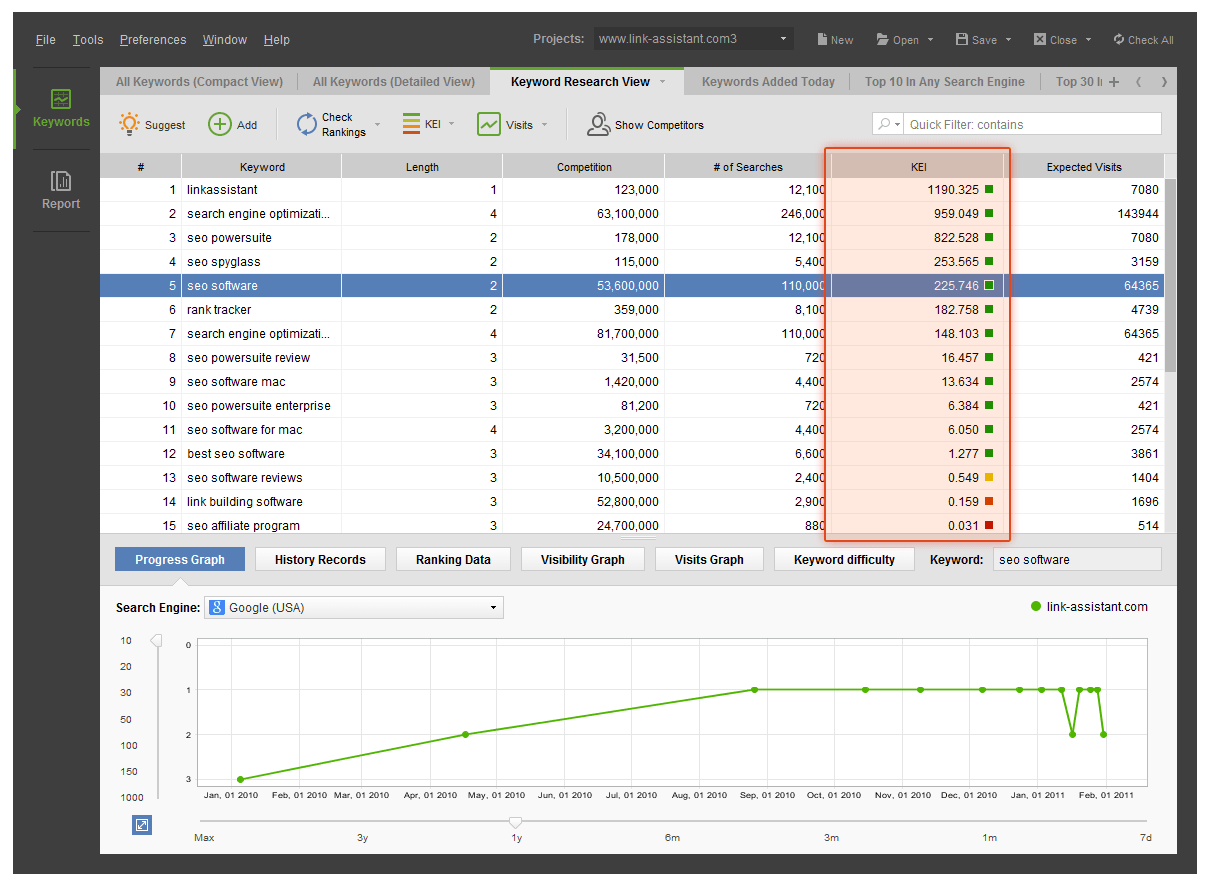This screenshot has width=1207, height=886.
Task: Show the Visibility Graph
Action: (583, 559)
